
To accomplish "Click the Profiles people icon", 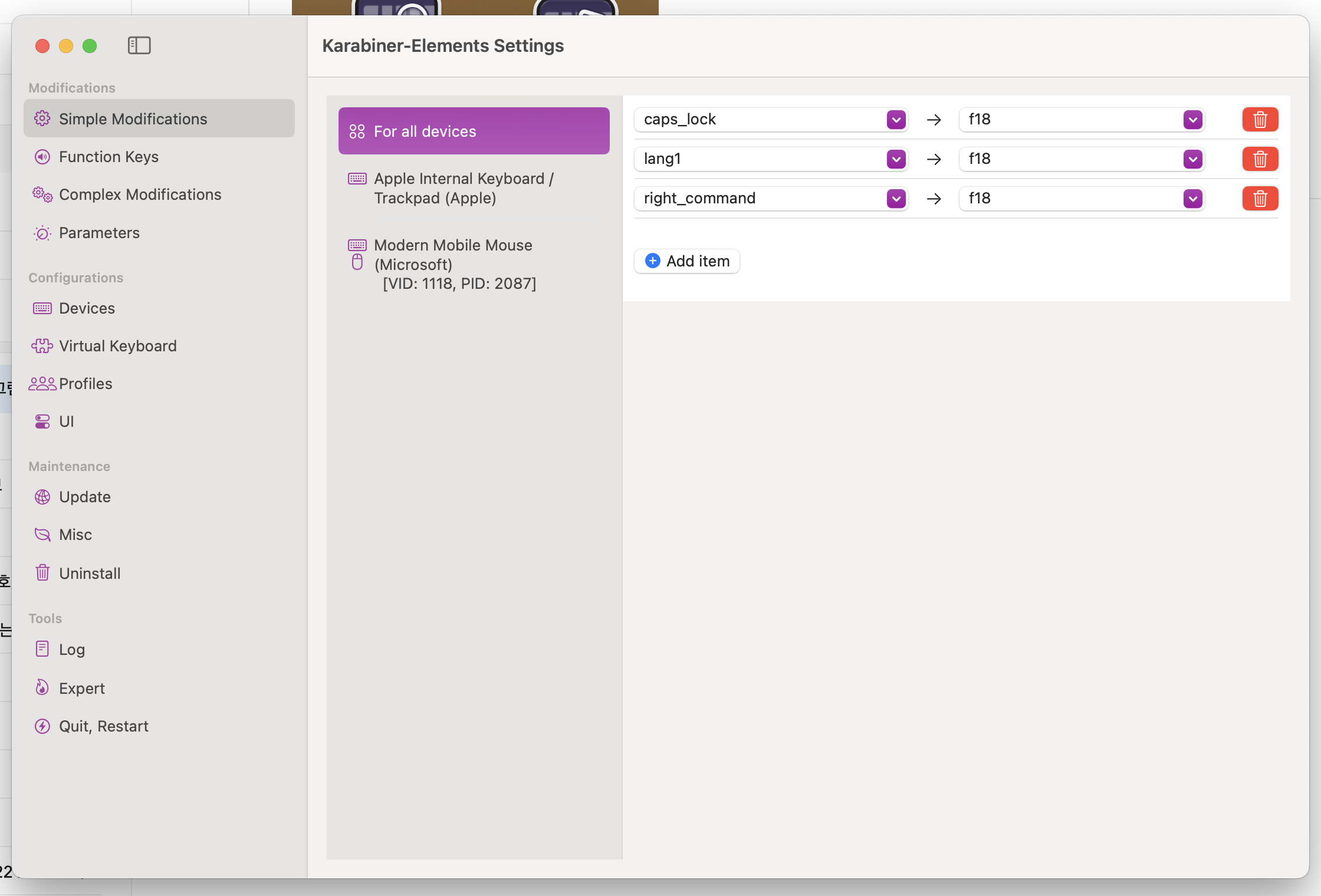I will coord(42,384).
